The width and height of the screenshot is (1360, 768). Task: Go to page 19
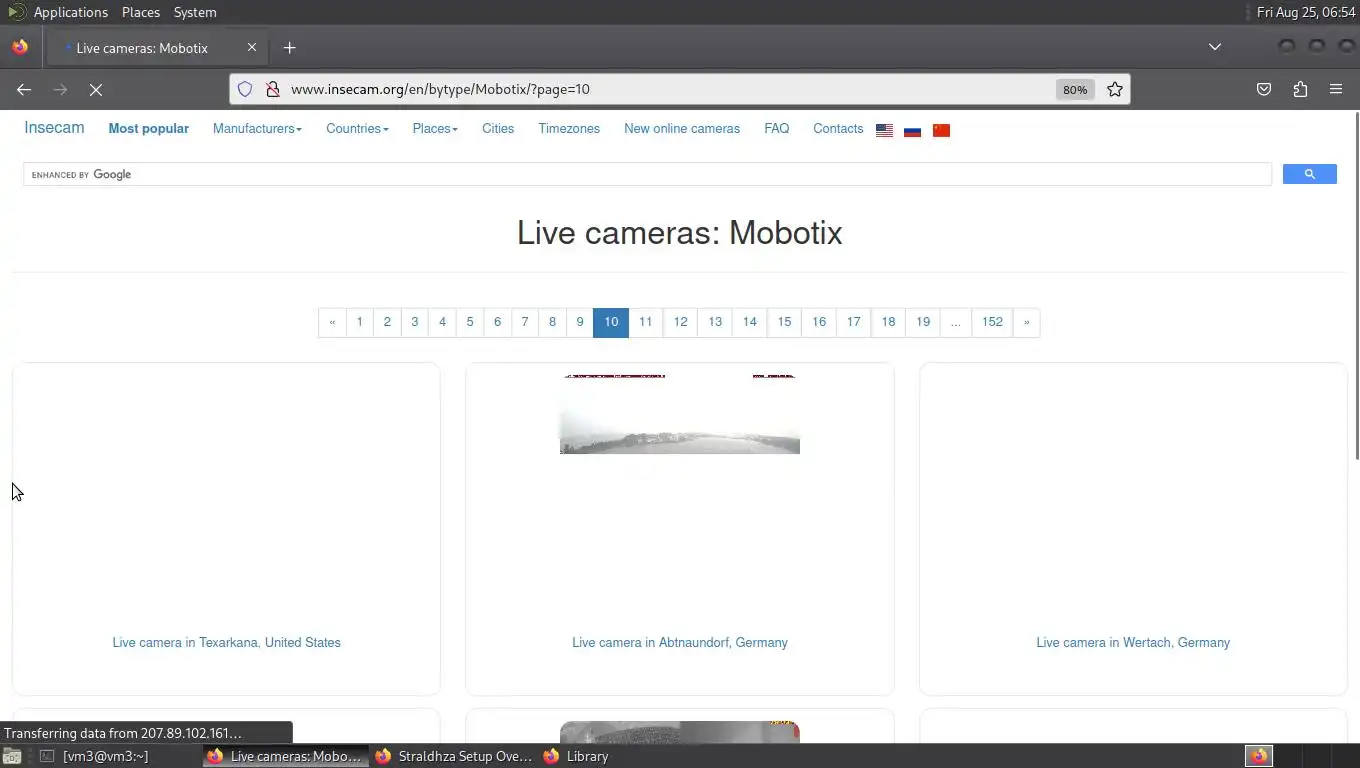(x=923, y=322)
